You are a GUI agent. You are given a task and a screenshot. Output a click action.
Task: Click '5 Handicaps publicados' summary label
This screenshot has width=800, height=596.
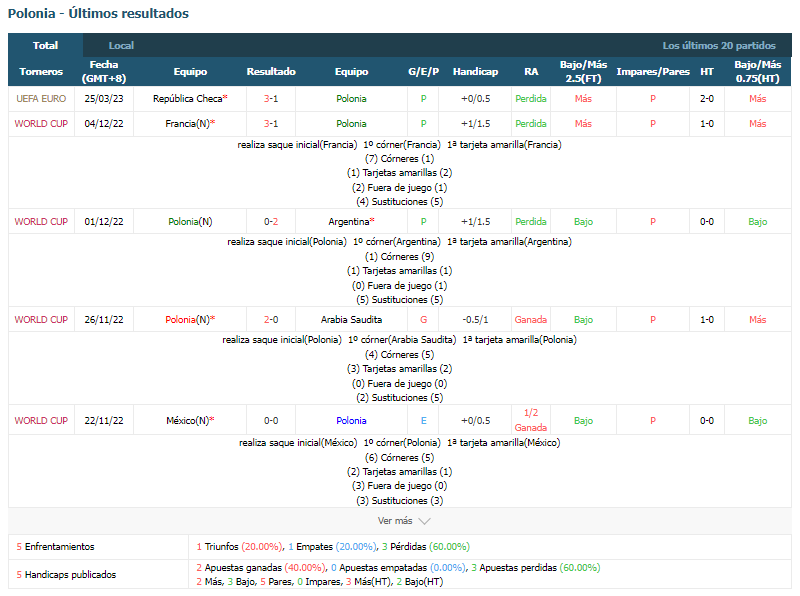coord(66,575)
